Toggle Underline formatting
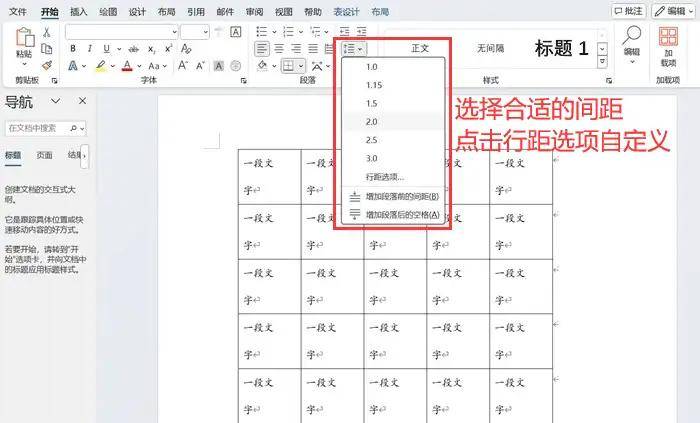This screenshot has height=423, width=700. pos(106,49)
